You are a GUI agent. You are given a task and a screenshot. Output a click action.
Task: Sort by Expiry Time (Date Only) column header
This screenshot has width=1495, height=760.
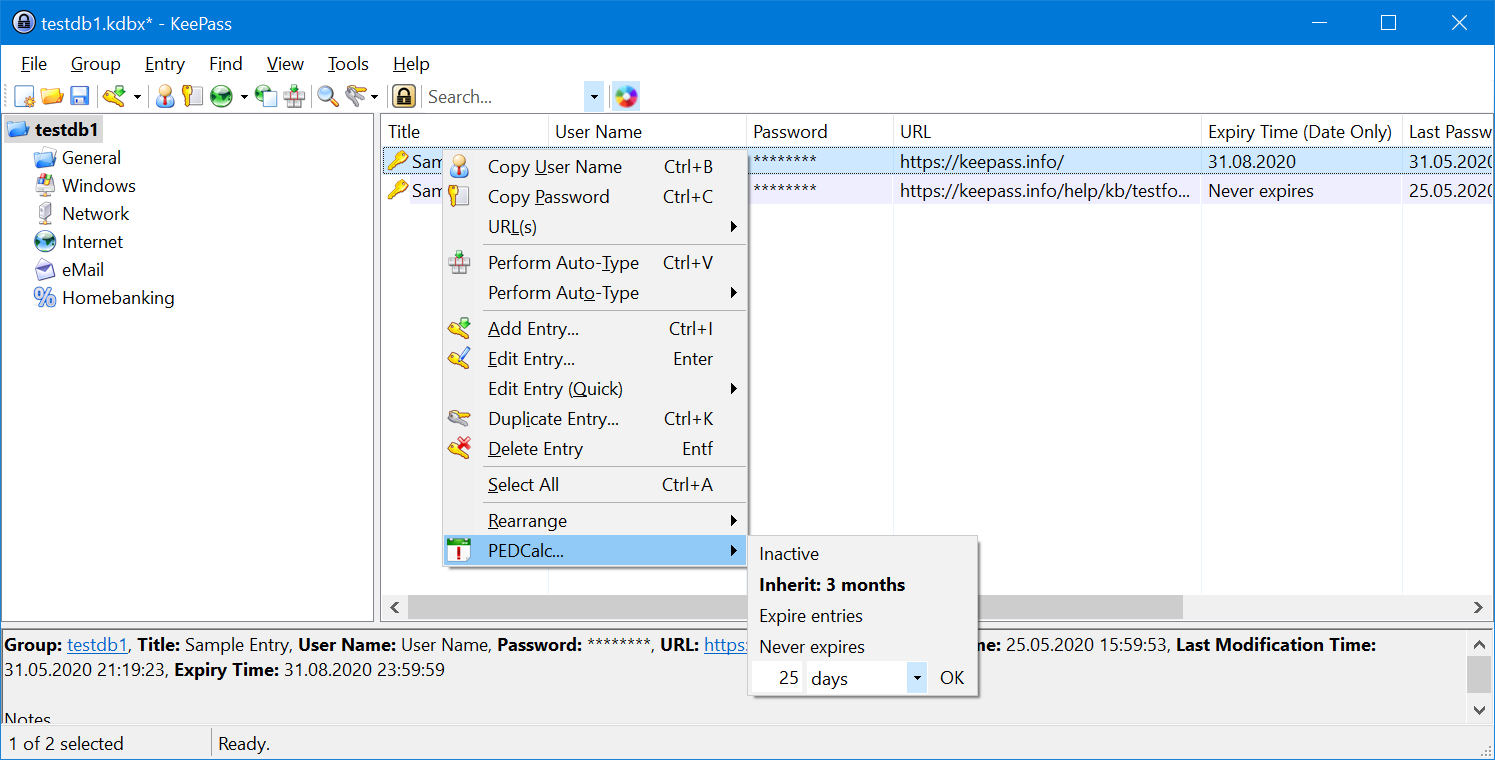(x=1301, y=132)
